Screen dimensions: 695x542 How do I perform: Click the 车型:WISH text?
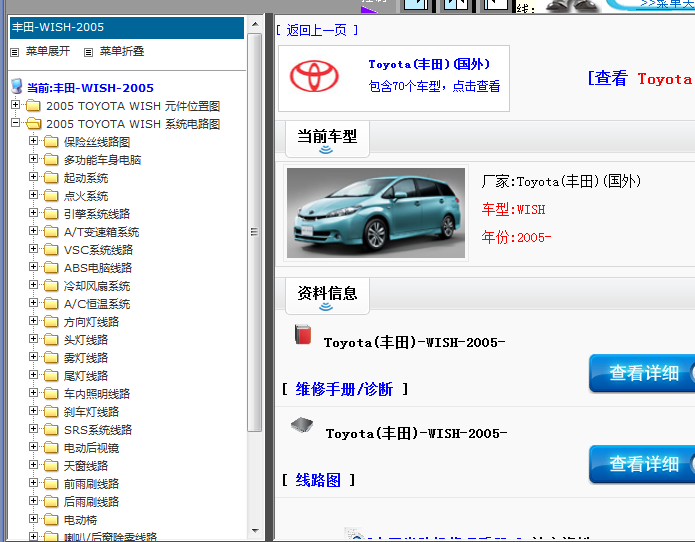[513, 209]
